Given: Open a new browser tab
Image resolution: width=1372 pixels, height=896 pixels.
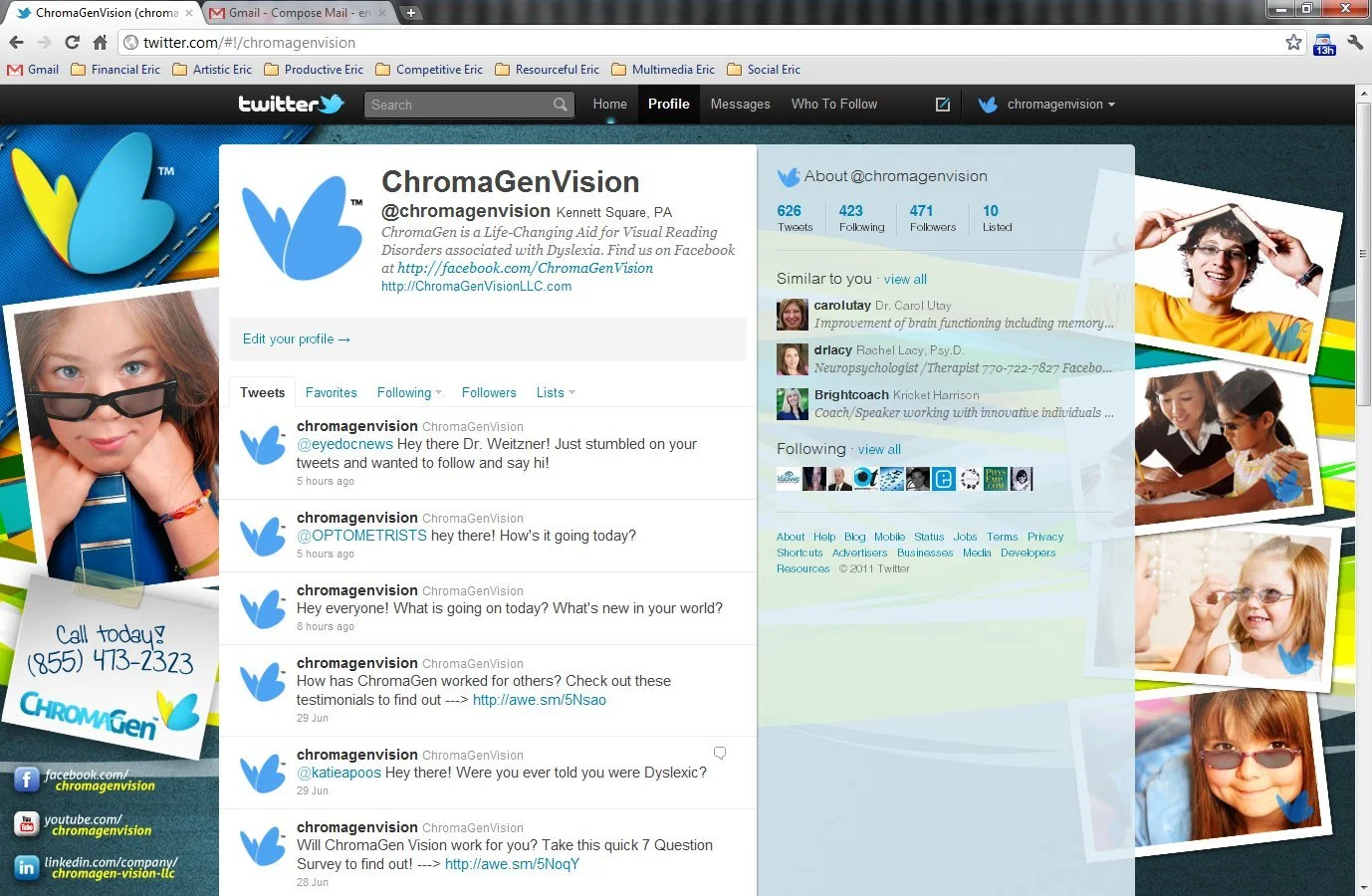Looking at the screenshot, I should click(x=410, y=13).
